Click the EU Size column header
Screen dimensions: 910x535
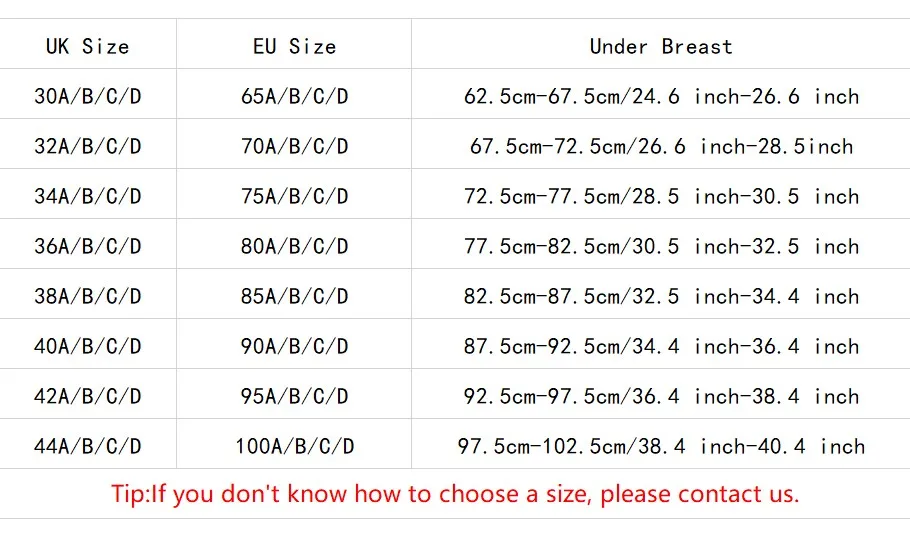(294, 46)
